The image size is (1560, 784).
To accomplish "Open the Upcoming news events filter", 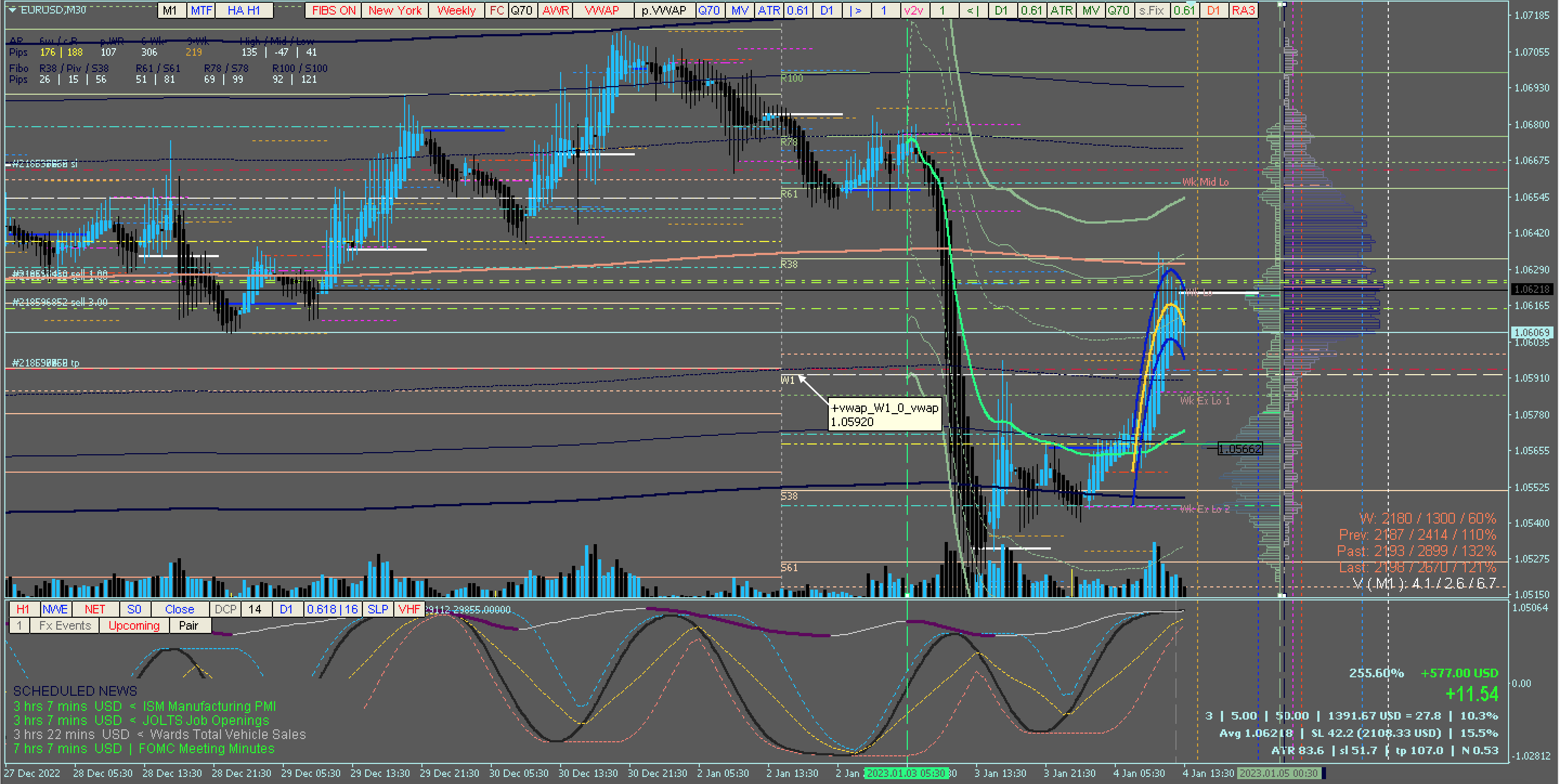I will (134, 625).
